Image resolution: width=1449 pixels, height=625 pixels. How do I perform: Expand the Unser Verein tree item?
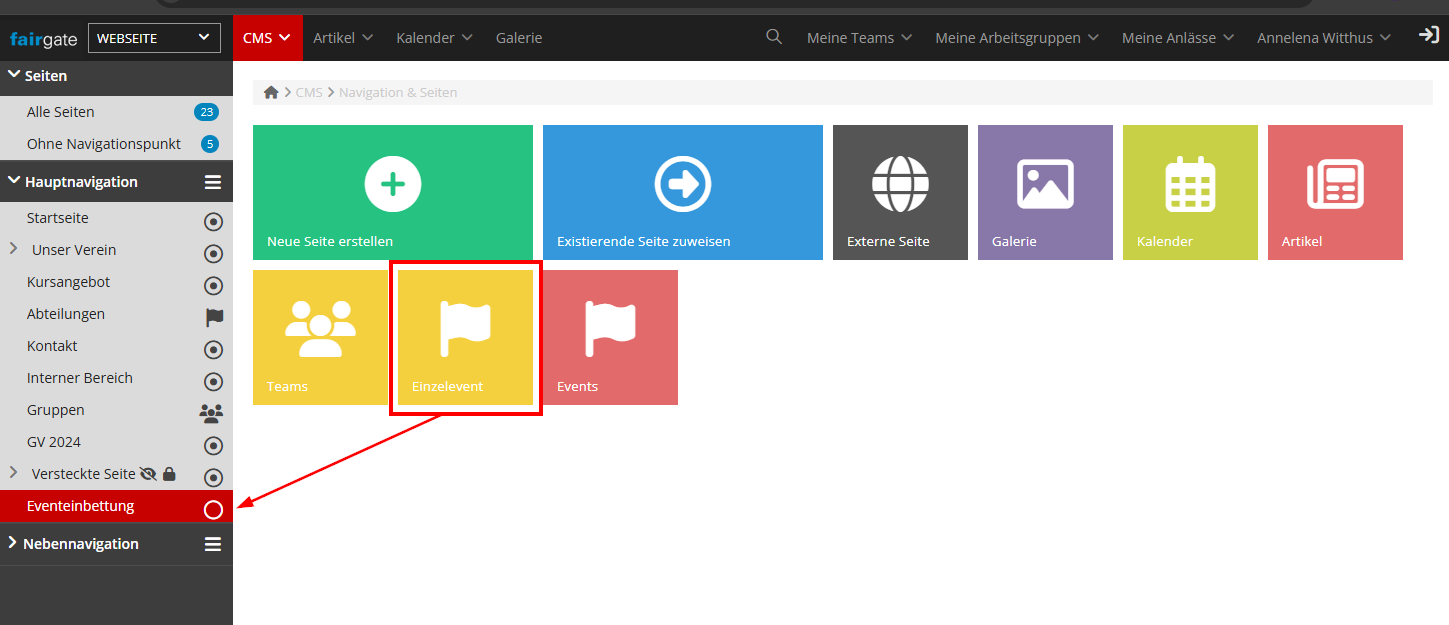[13, 249]
